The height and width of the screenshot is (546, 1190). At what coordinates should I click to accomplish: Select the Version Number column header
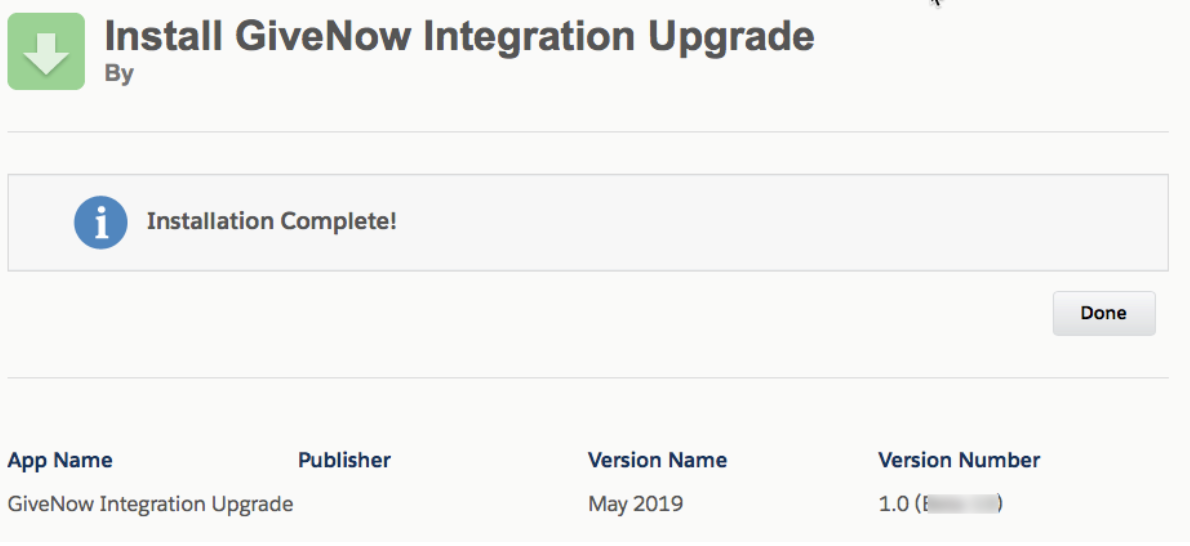tap(959, 460)
